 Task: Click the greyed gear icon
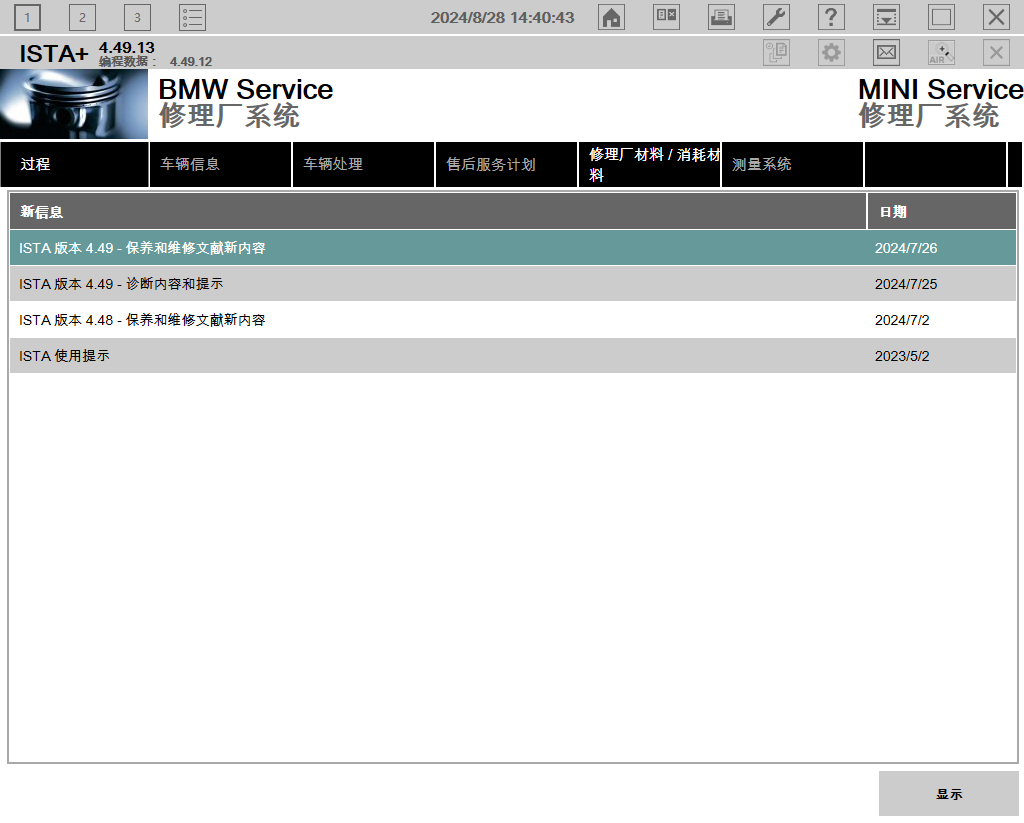[831, 52]
